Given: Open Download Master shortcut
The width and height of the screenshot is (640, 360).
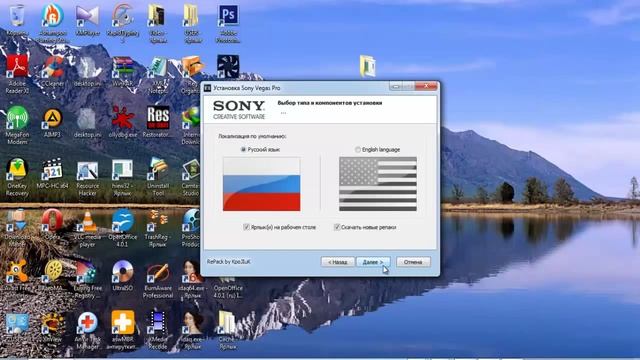Looking at the screenshot, I should pyautogui.click(x=17, y=220).
